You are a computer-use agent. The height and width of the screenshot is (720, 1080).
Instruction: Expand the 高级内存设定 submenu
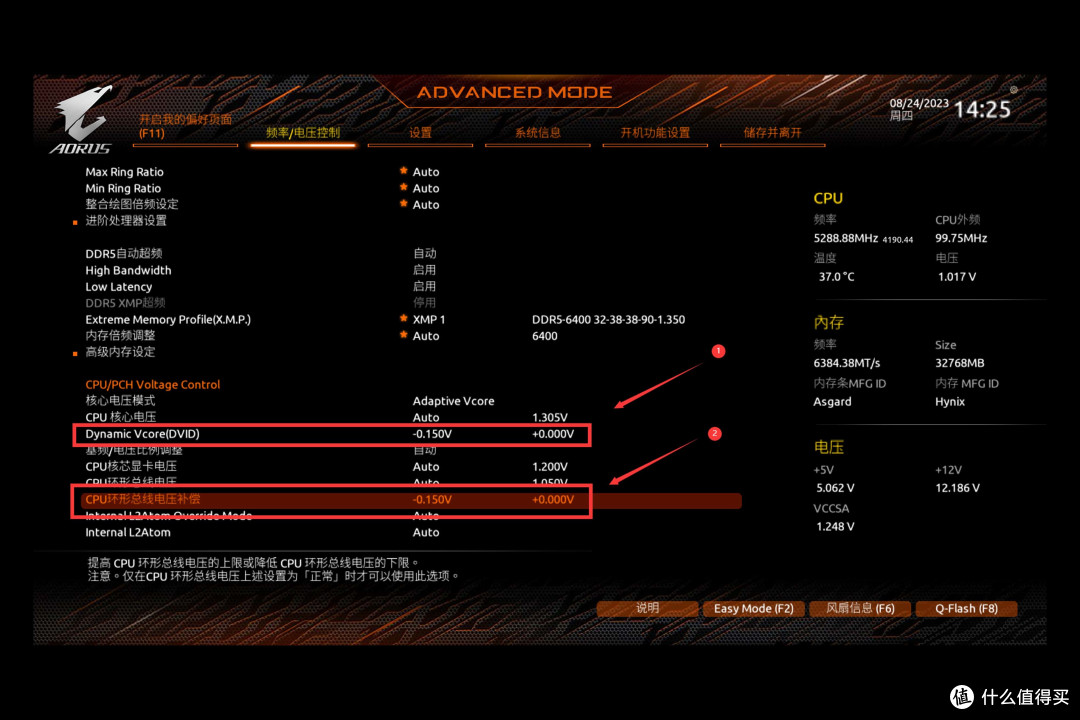120,352
